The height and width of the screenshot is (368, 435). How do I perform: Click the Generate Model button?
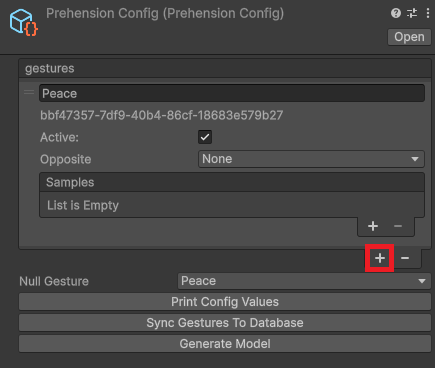coord(225,344)
